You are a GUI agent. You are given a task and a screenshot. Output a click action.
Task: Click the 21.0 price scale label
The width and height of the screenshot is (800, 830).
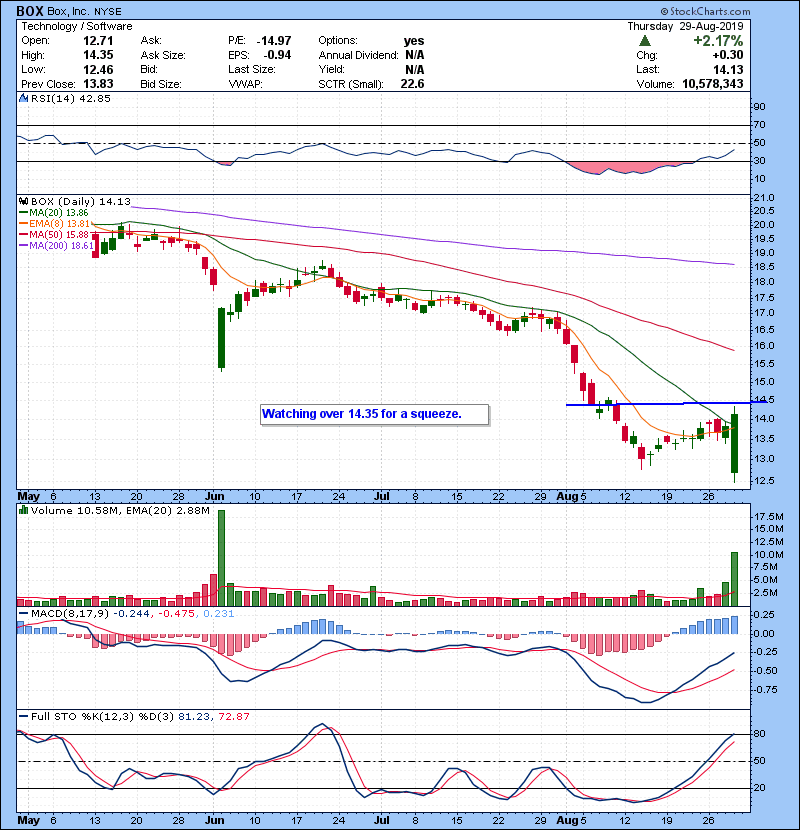click(x=764, y=198)
